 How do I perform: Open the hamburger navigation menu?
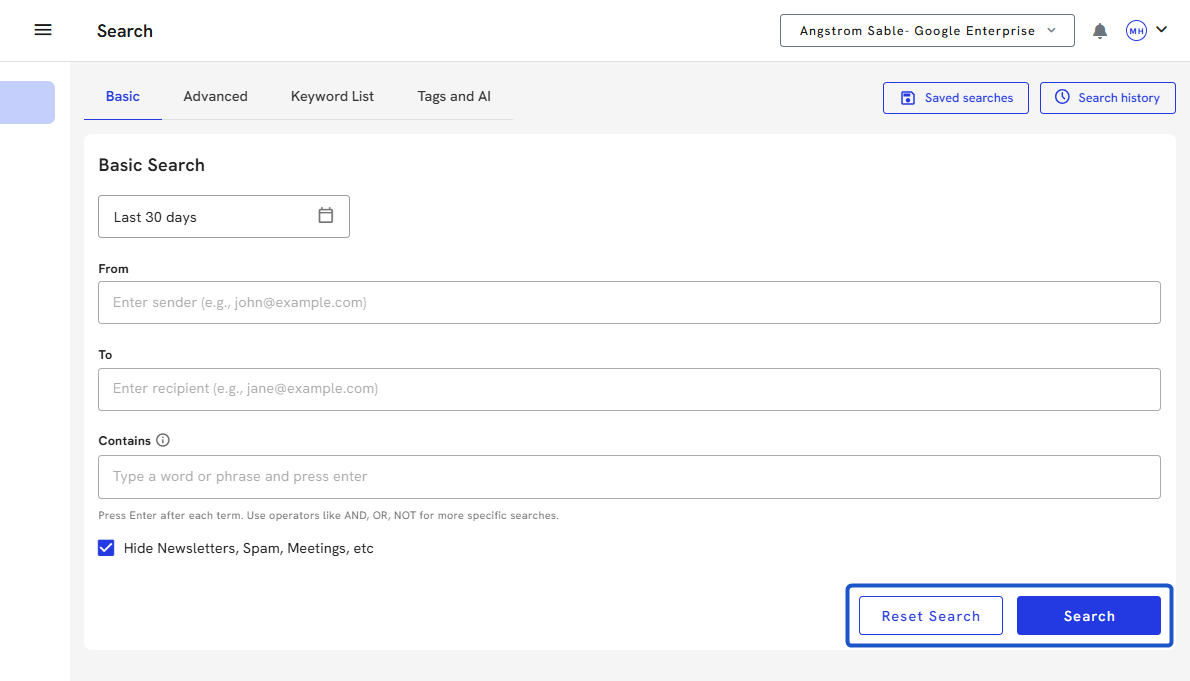[x=43, y=30]
